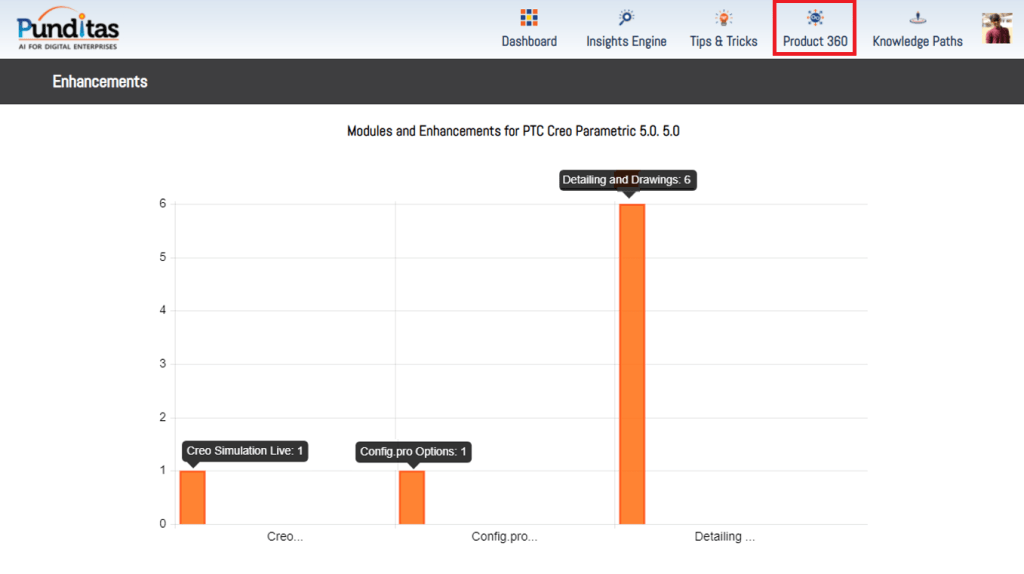Click the Config.pro Options bar

412,497
